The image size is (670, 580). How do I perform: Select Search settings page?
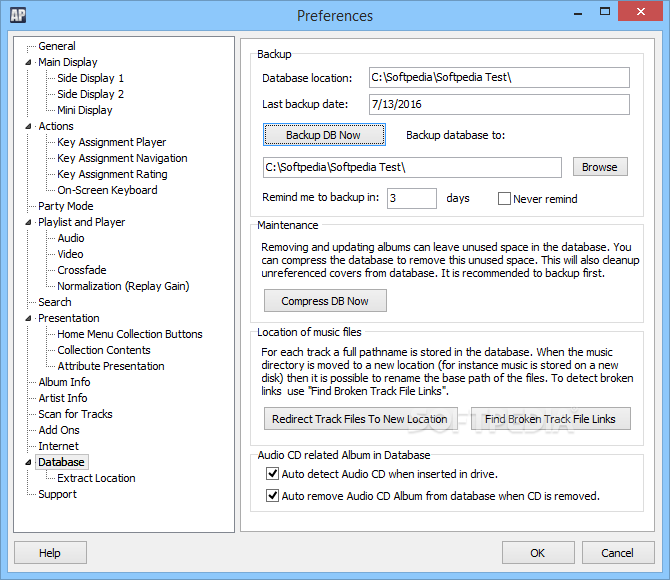(x=55, y=302)
